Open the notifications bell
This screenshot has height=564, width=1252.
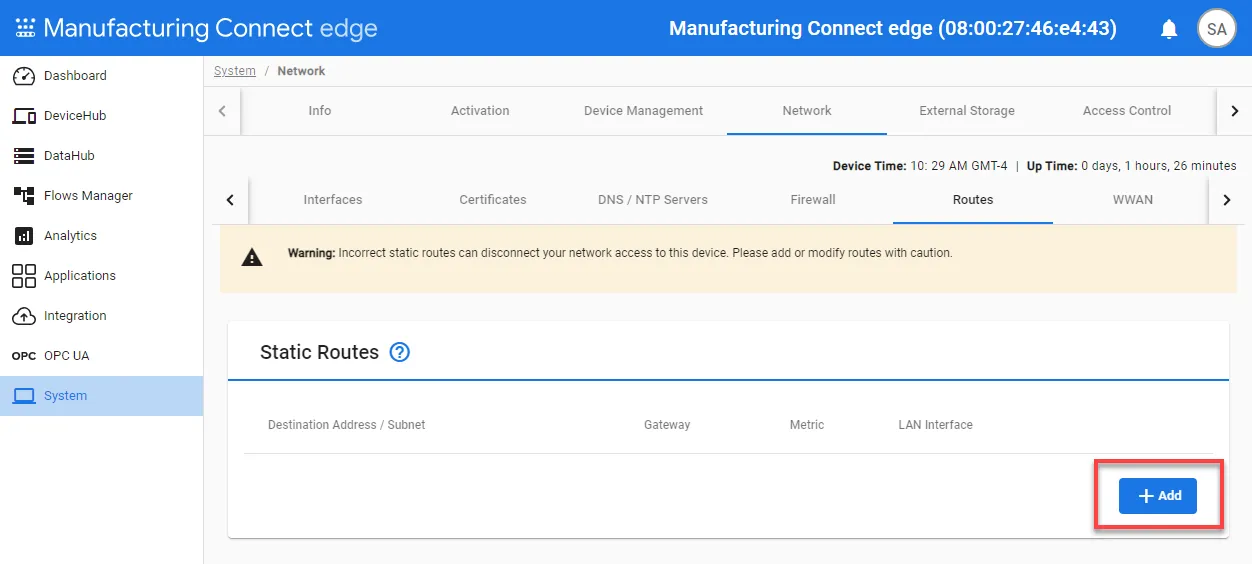pos(1169,29)
